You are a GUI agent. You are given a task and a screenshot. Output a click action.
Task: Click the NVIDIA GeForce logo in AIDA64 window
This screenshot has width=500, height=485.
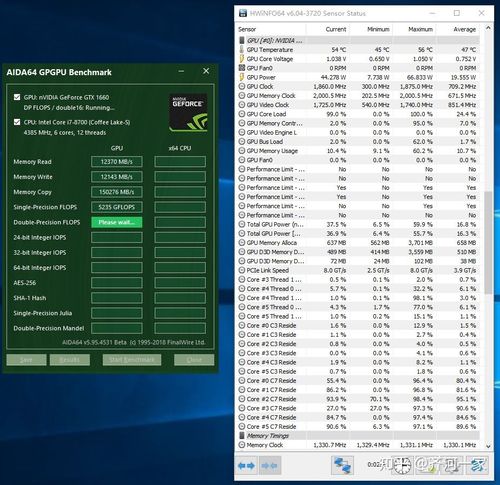point(188,113)
